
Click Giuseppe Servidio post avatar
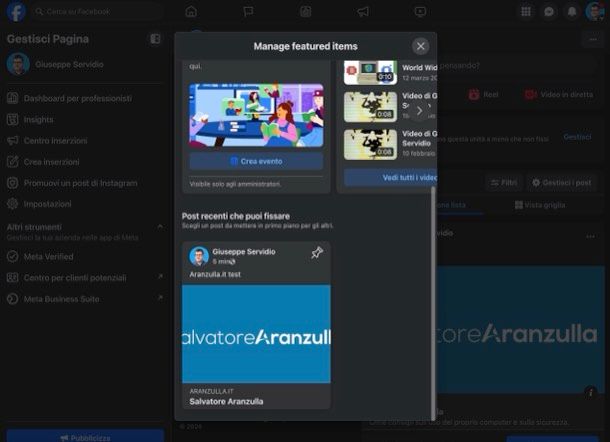[x=199, y=256]
